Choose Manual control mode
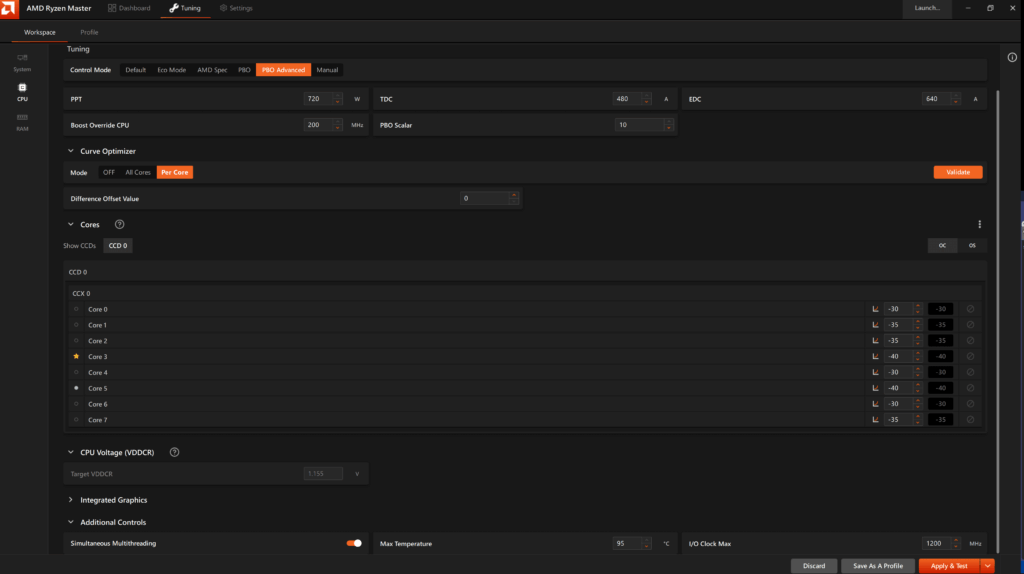 click(x=327, y=70)
